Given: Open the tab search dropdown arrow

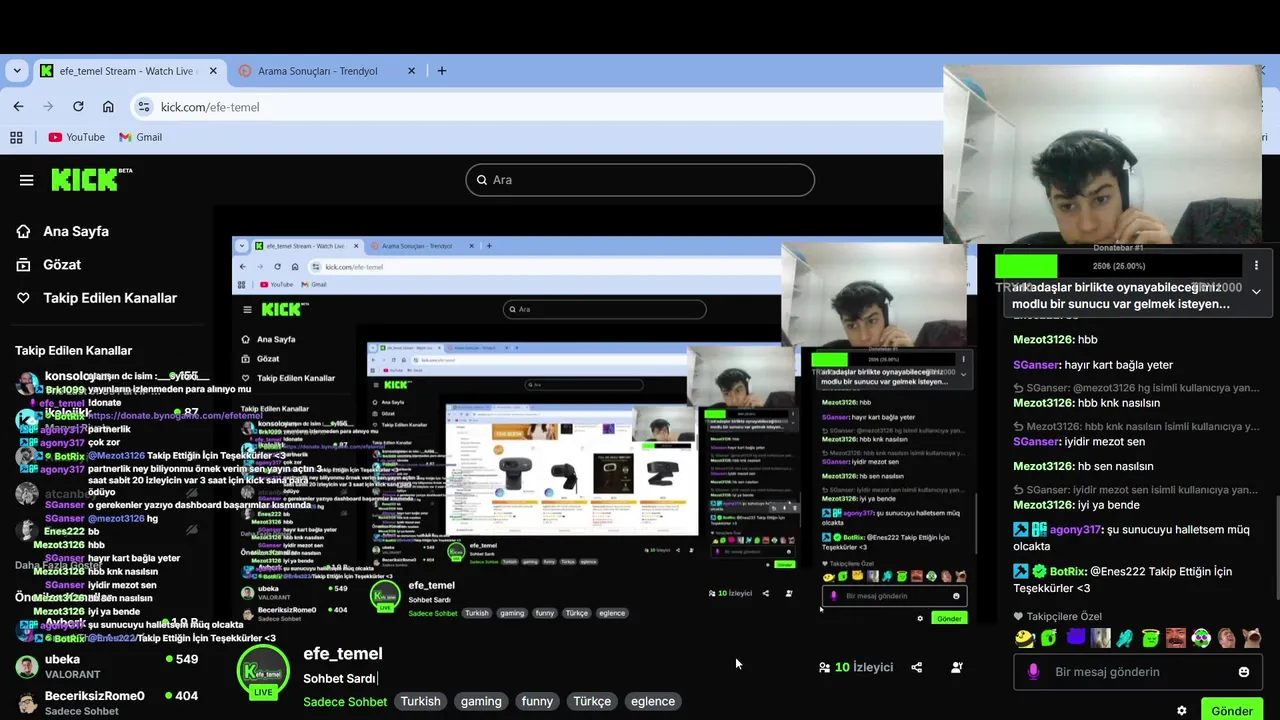Looking at the screenshot, I should click(x=17, y=71).
